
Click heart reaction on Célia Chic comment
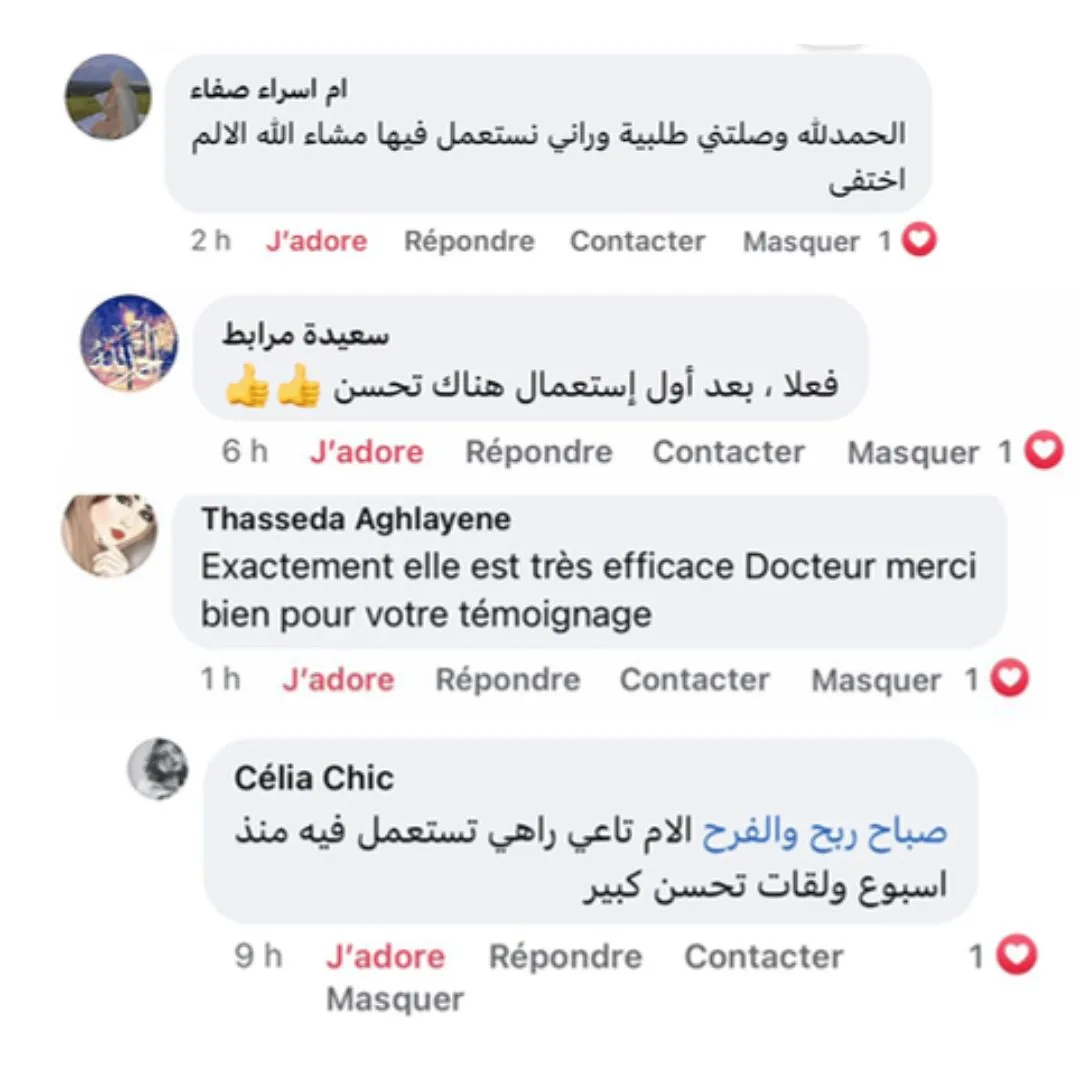(x=1017, y=955)
